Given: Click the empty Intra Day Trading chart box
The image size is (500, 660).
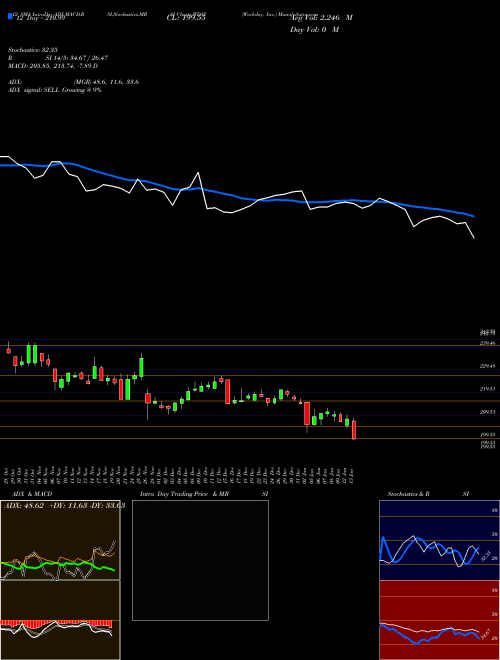Looking at the screenshot, I should tap(200, 560).
